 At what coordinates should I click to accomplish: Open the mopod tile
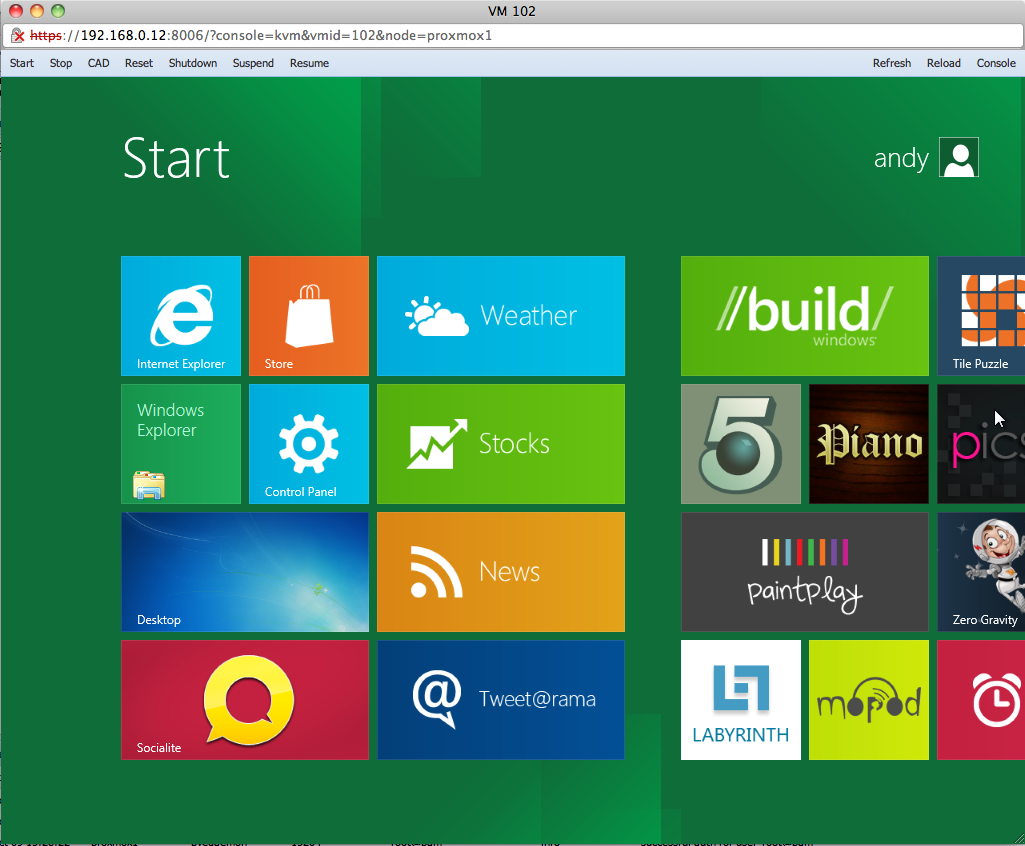tap(869, 699)
